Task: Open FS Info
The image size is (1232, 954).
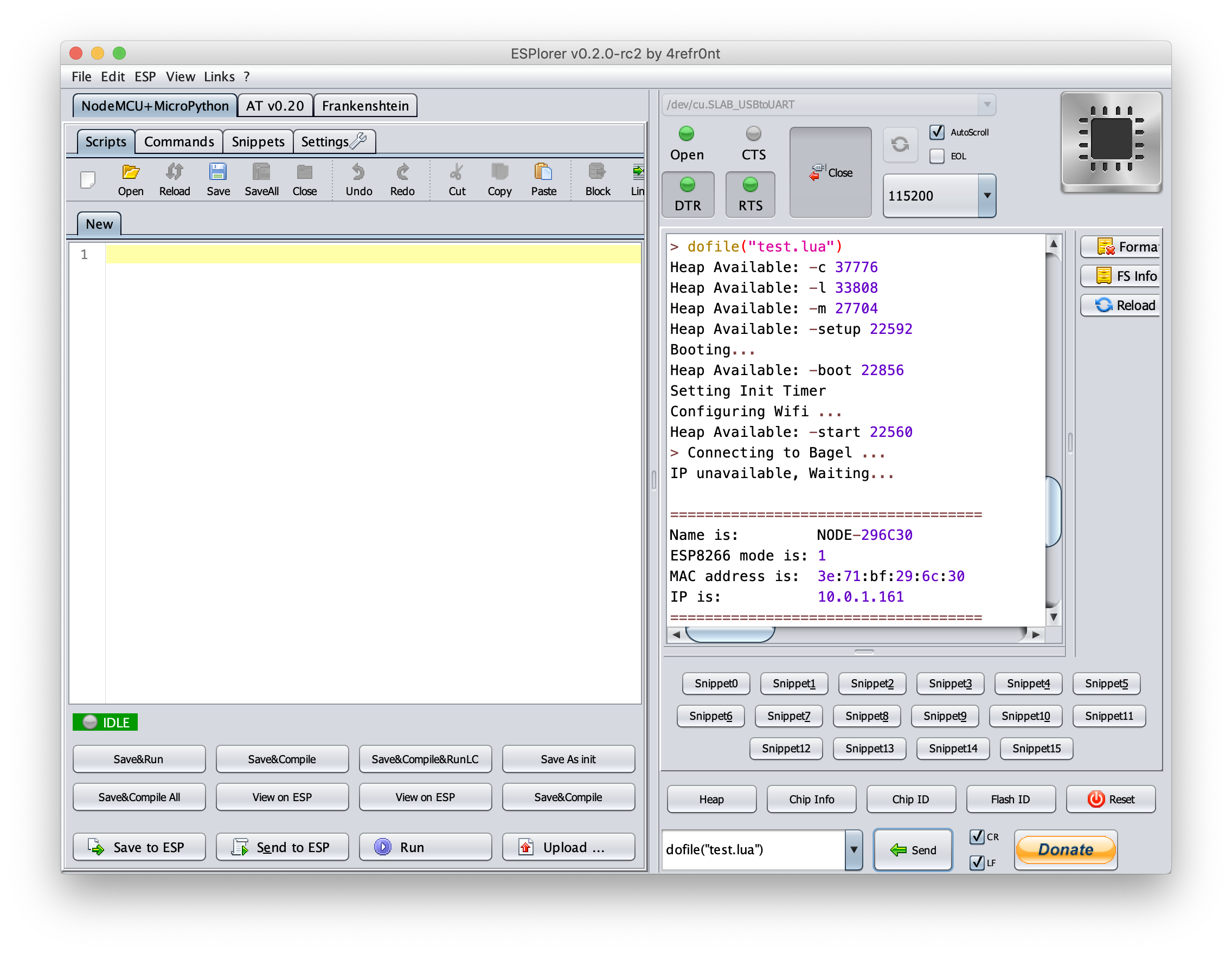Action: (x=1120, y=276)
